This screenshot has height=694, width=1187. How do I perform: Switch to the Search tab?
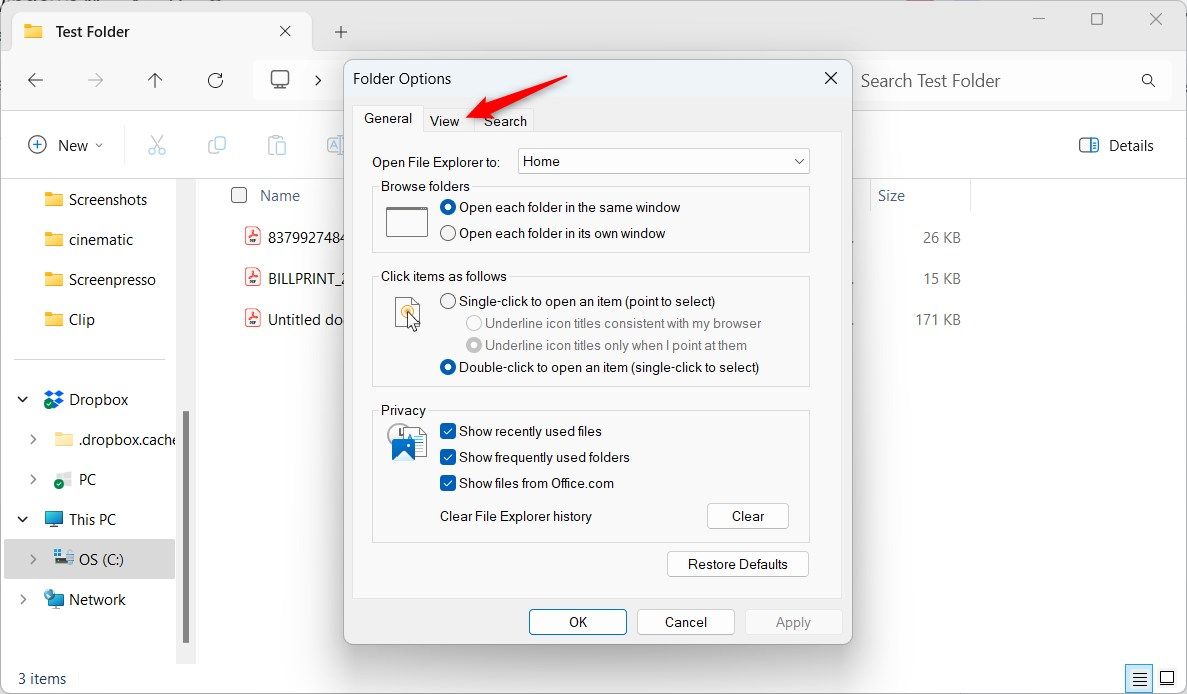tap(505, 121)
